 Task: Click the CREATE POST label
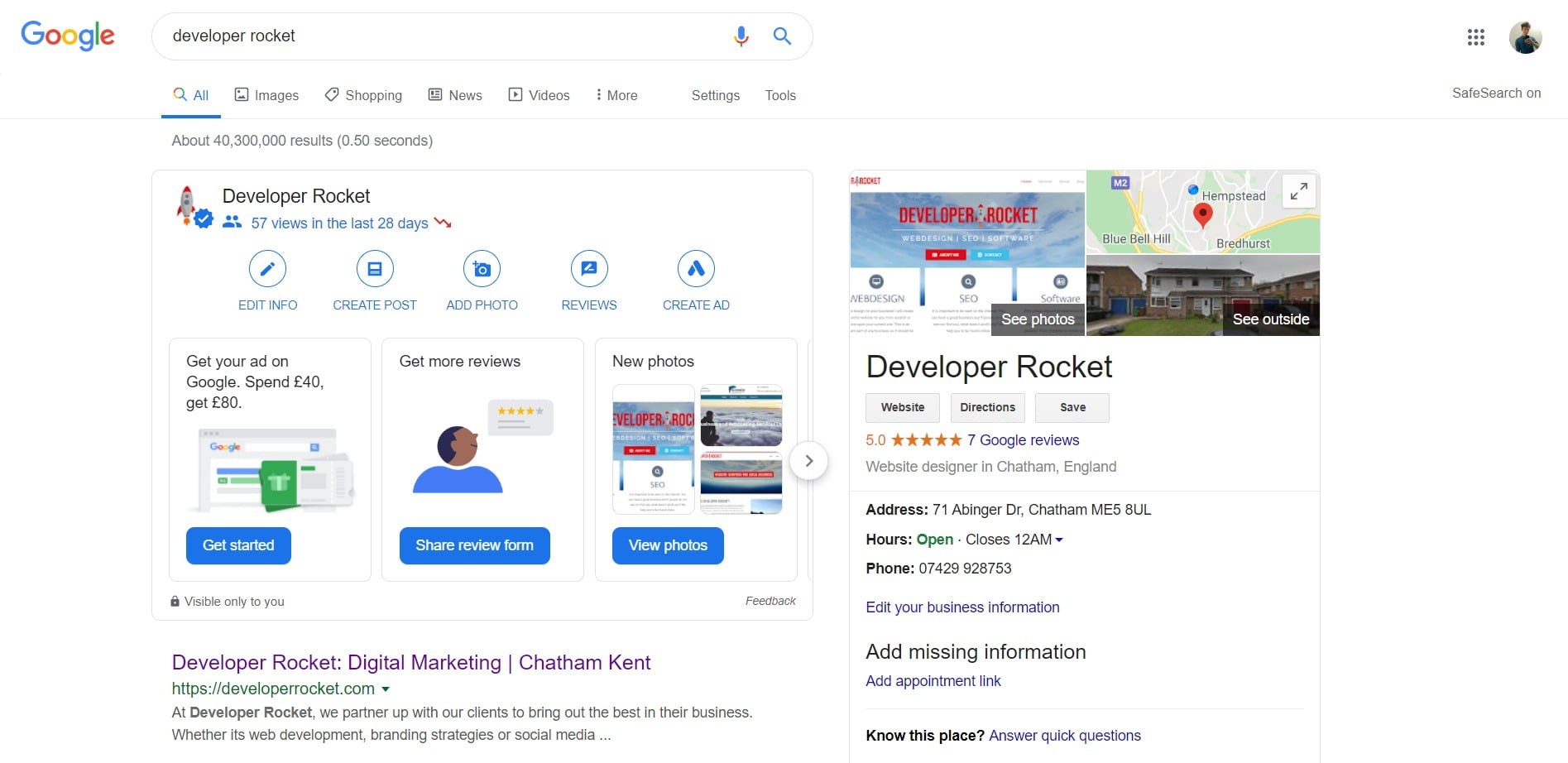coord(375,305)
